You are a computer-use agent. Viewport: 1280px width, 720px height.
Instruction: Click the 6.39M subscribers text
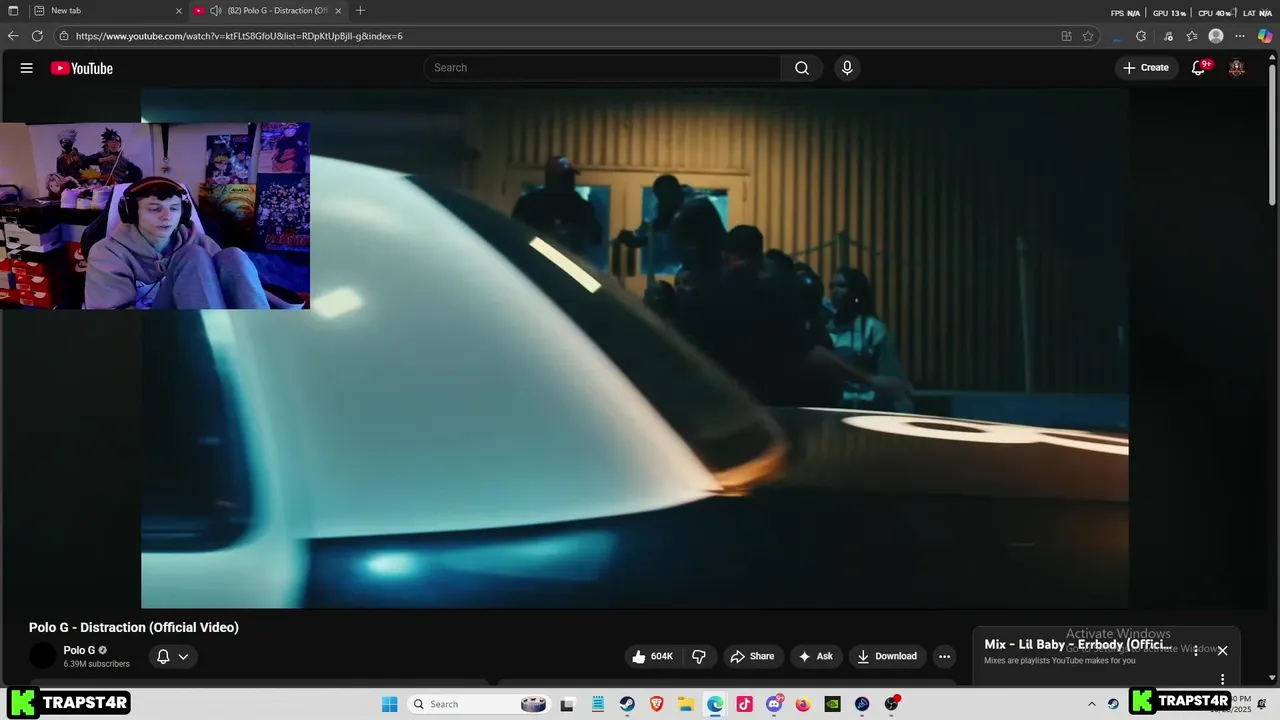(96, 664)
